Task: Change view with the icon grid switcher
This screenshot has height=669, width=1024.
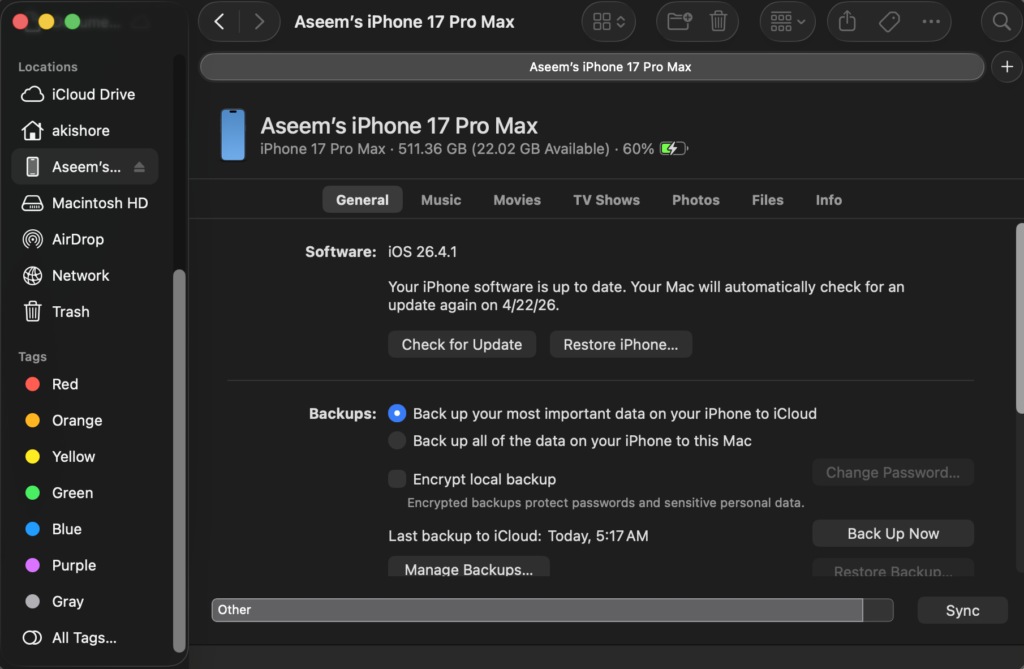Action: pos(609,22)
